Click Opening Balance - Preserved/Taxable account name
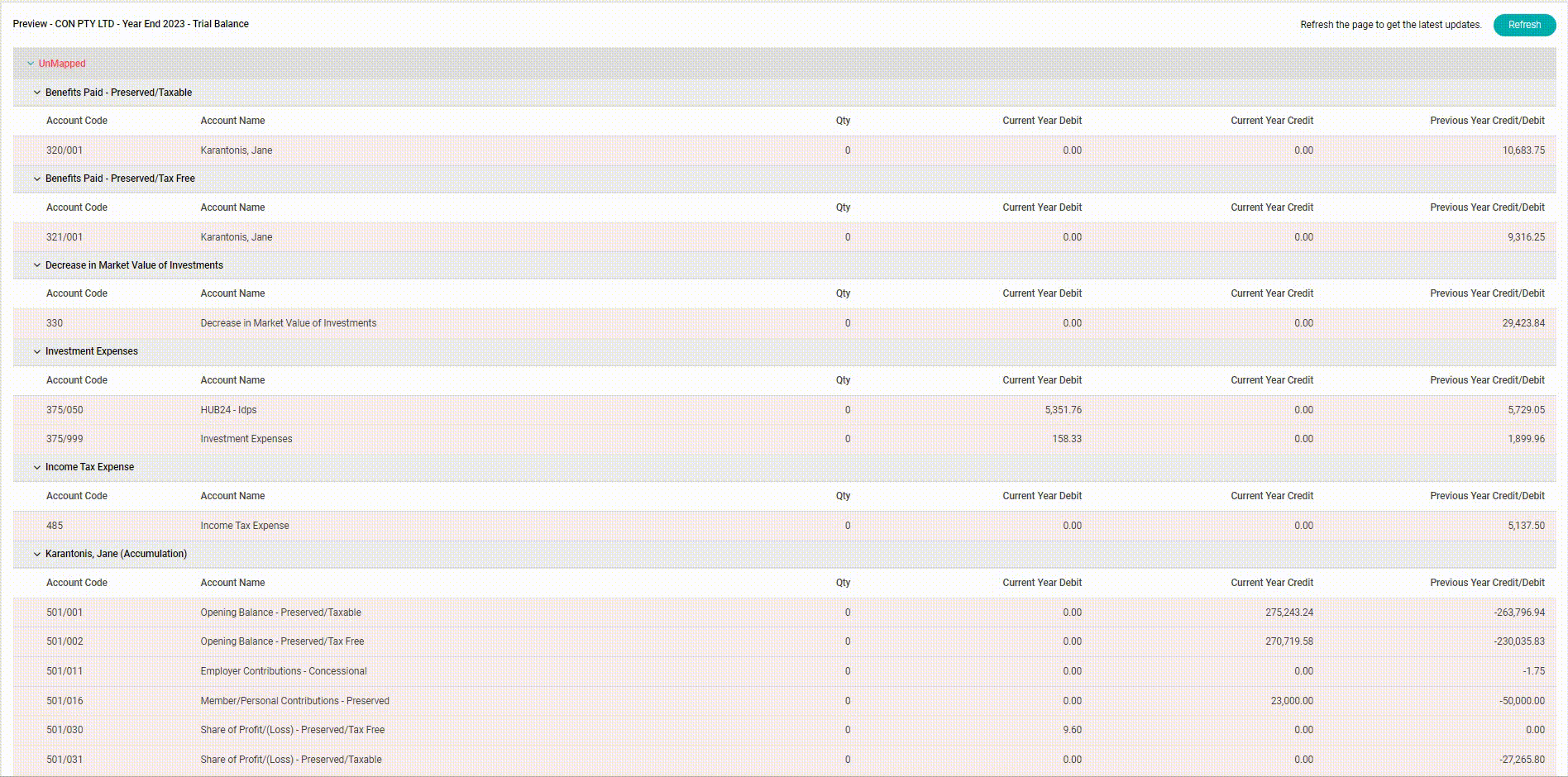 (x=280, y=613)
